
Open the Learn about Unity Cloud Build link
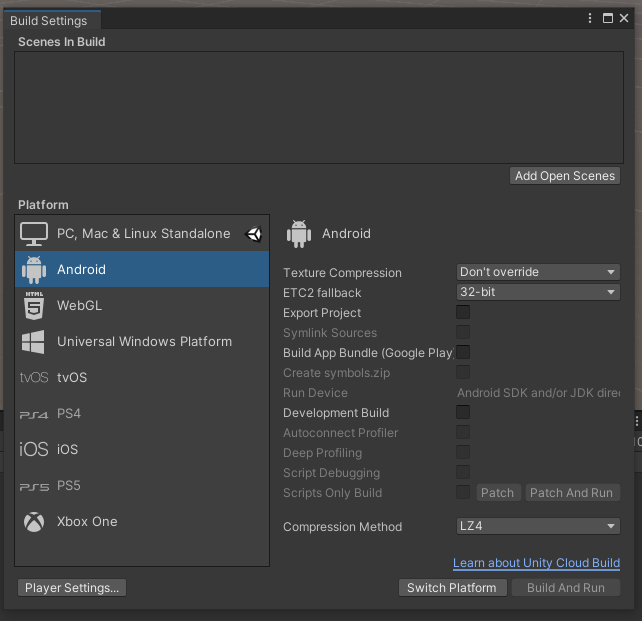point(536,563)
